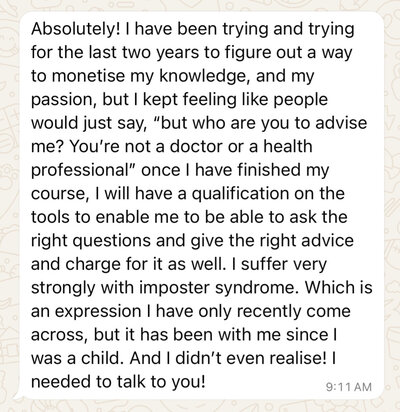Click the word "questions" in the message
The image size is (400, 412).
point(112,241)
